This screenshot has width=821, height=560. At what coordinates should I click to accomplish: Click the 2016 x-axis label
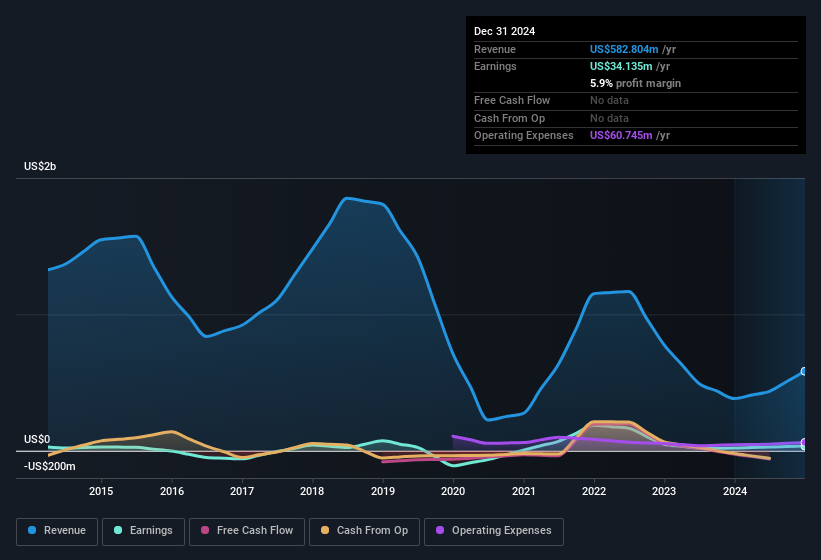(172, 491)
